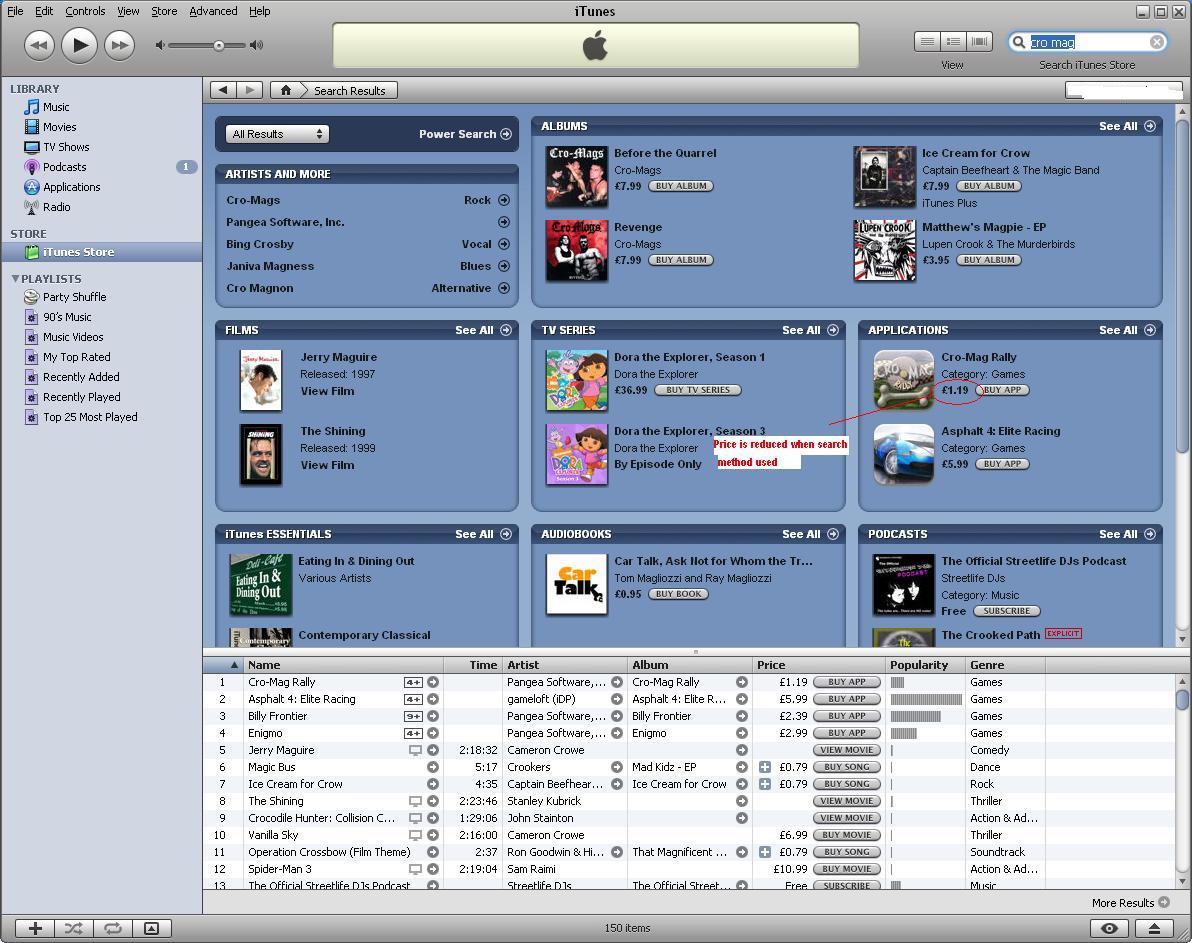The width and height of the screenshot is (1192, 943).
Task: Open the File menu
Action: [x=15, y=11]
